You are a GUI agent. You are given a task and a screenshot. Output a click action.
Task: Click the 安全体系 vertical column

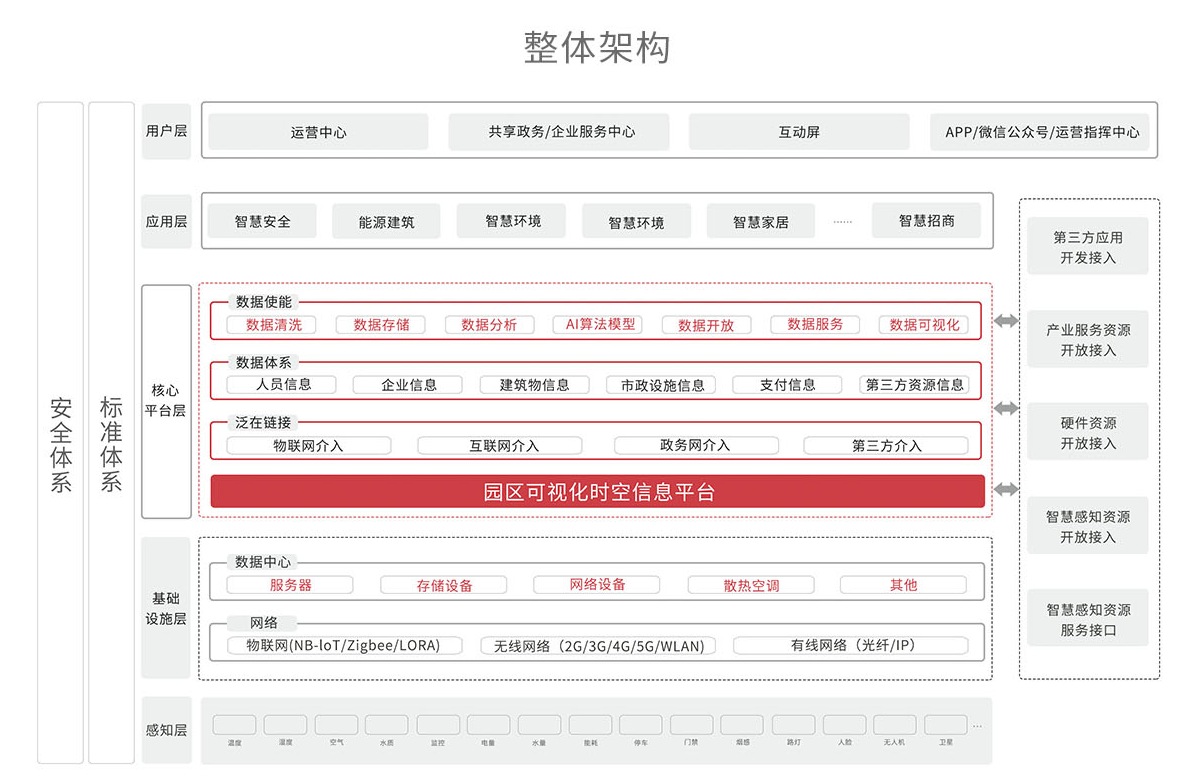pos(60,432)
